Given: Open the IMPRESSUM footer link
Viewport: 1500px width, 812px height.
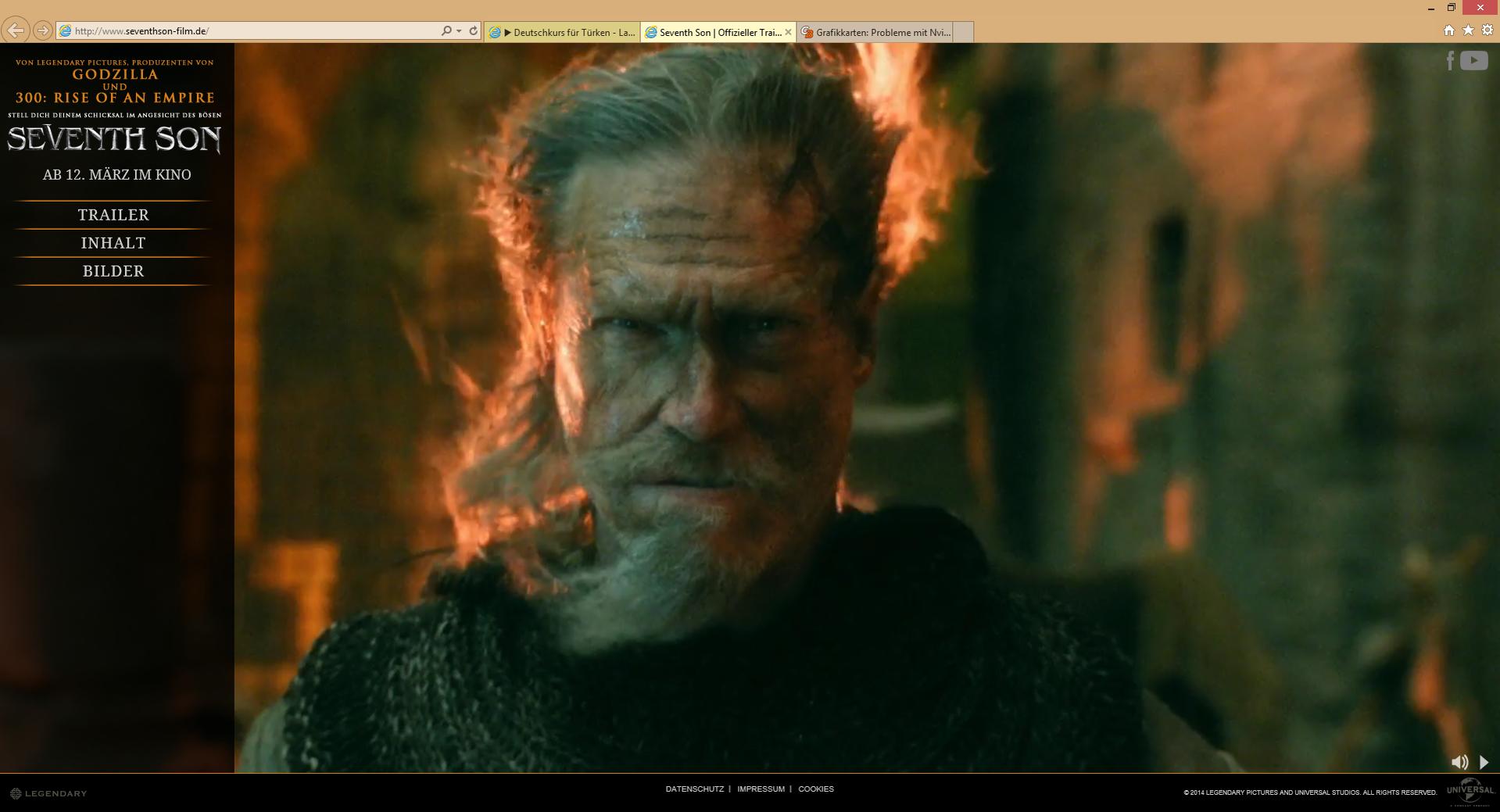Looking at the screenshot, I should 761,789.
